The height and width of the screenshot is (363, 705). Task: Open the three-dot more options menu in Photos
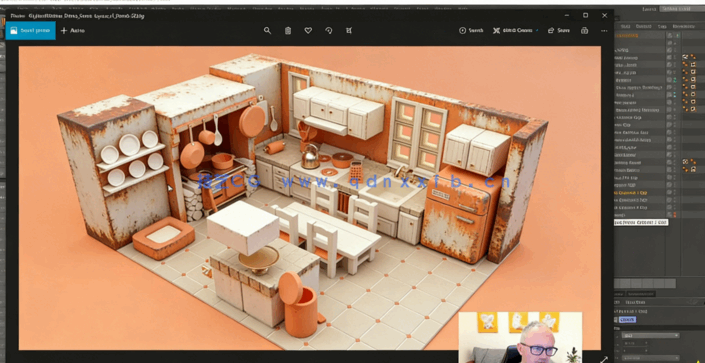pyautogui.click(x=604, y=31)
